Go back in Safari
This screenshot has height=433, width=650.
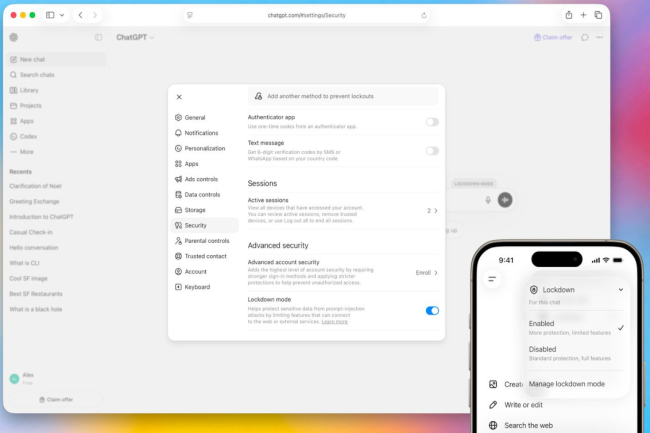(x=80, y=15)
